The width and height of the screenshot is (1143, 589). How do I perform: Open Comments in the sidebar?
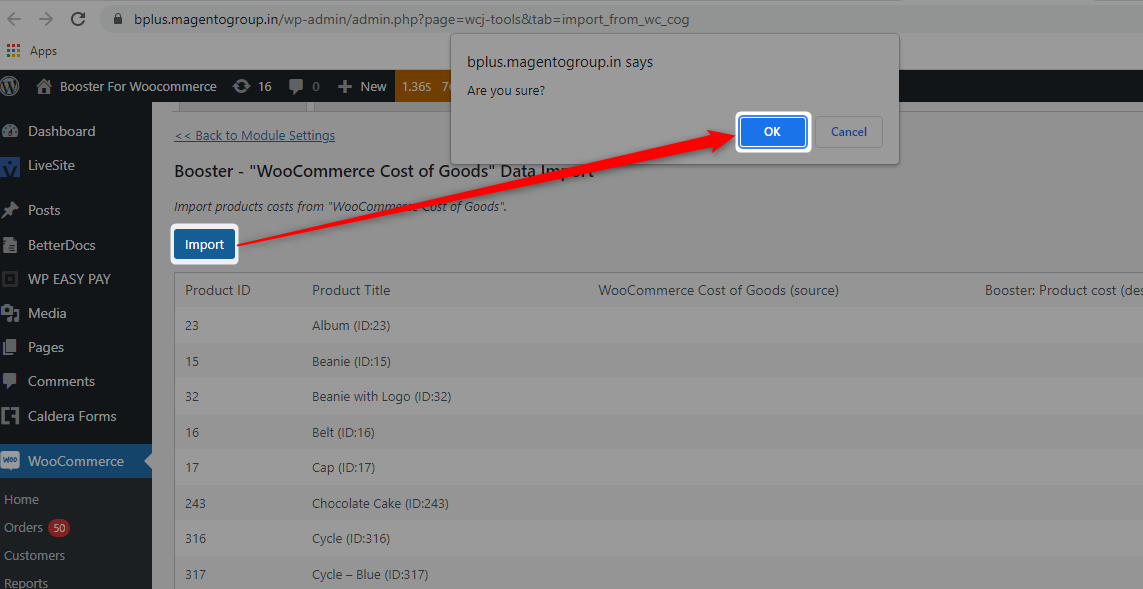click(x=61, y=381)
